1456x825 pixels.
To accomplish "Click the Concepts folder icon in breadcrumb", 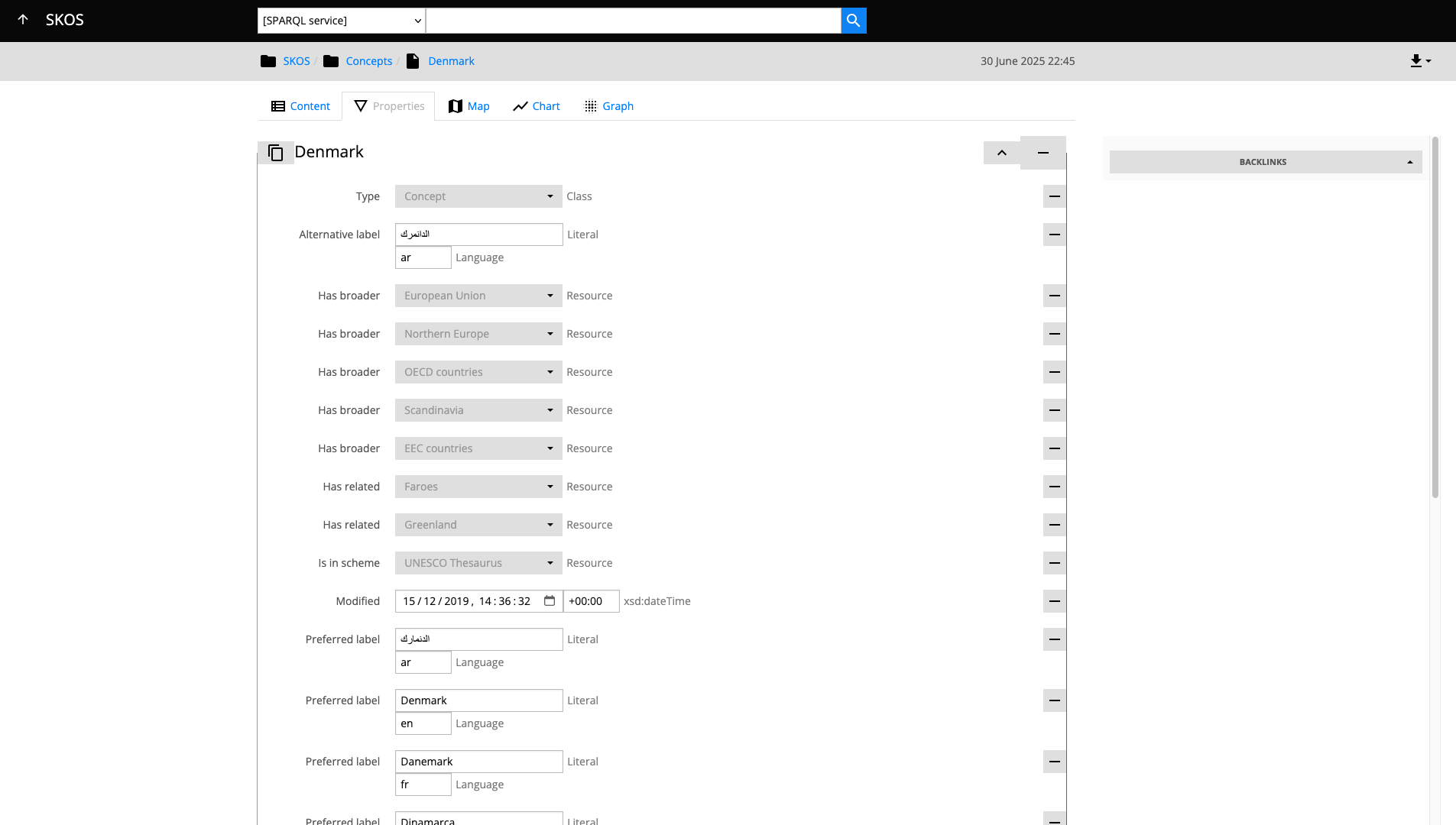I will tap(331, 61).
